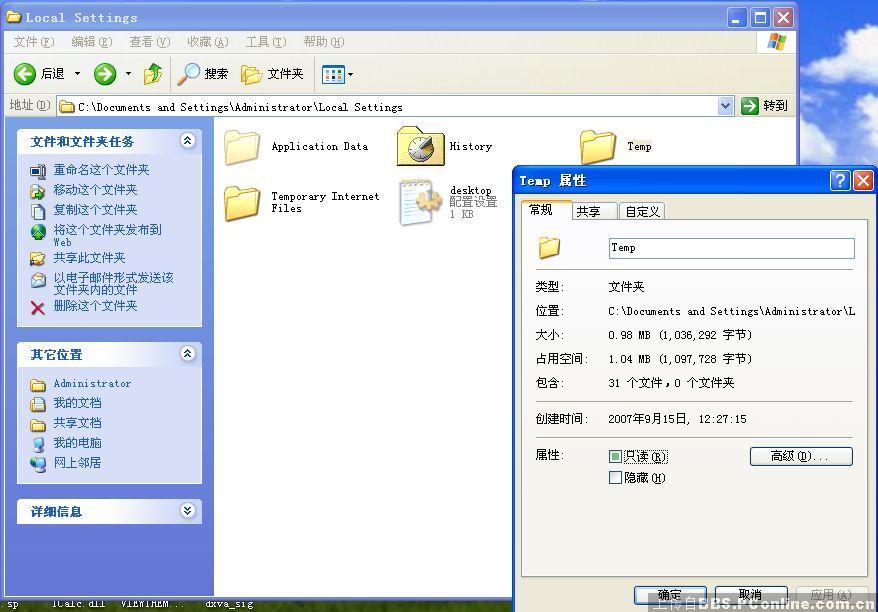
Task: Open the Views toolbar dropdown
Action: coord(338,74)
